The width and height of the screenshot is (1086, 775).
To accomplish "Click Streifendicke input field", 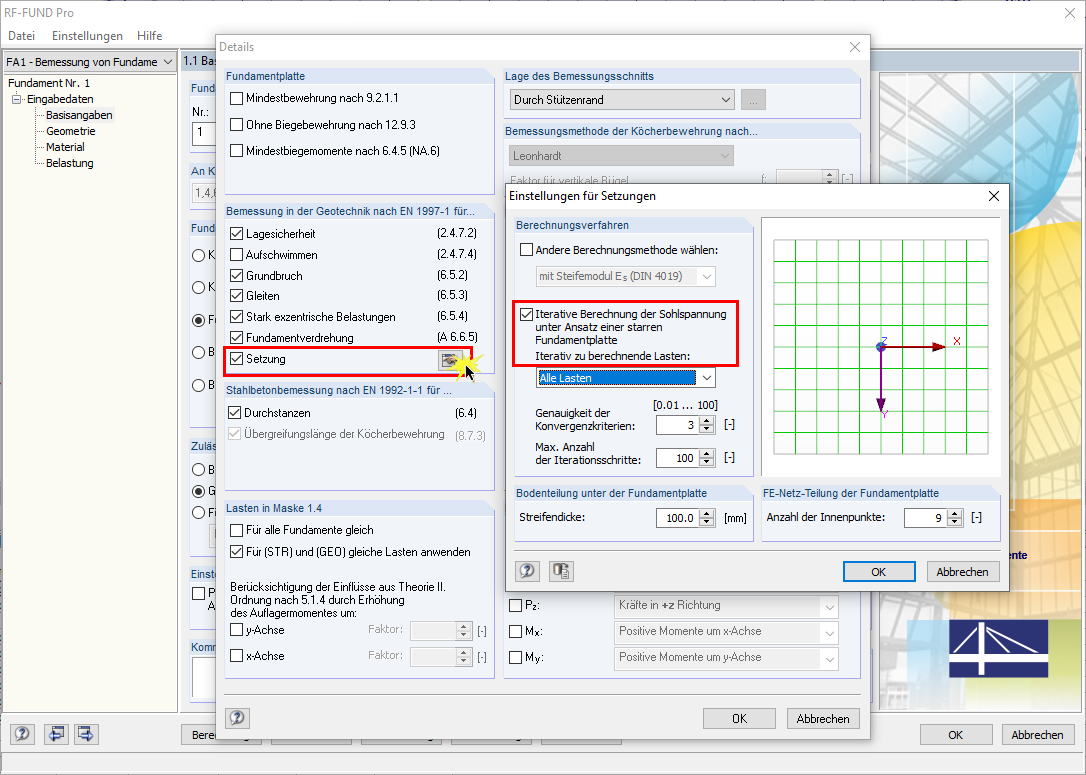I will [x=677, y=518].
